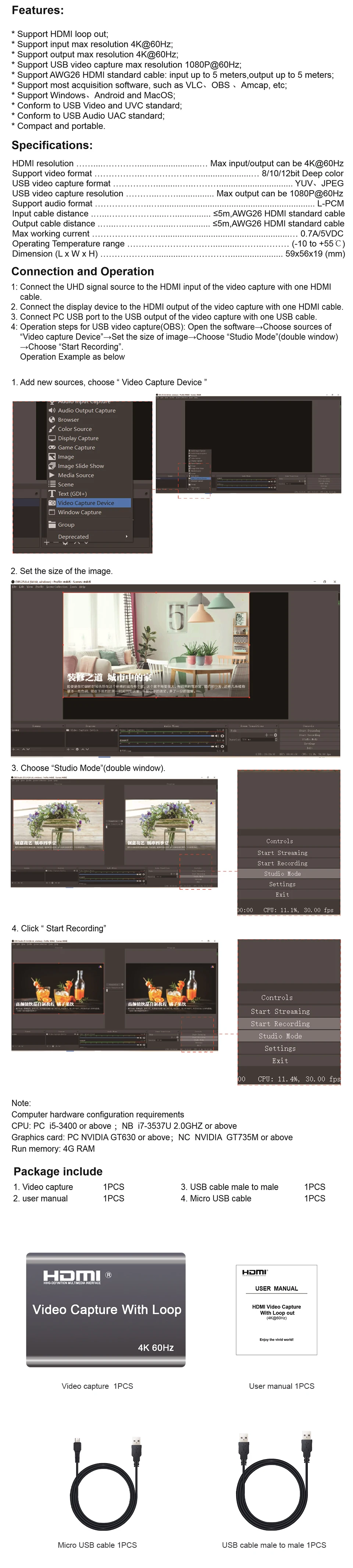Select Video Capture Device in source menu
This screenshot has width=353, height=1568.
coord(85,503)
